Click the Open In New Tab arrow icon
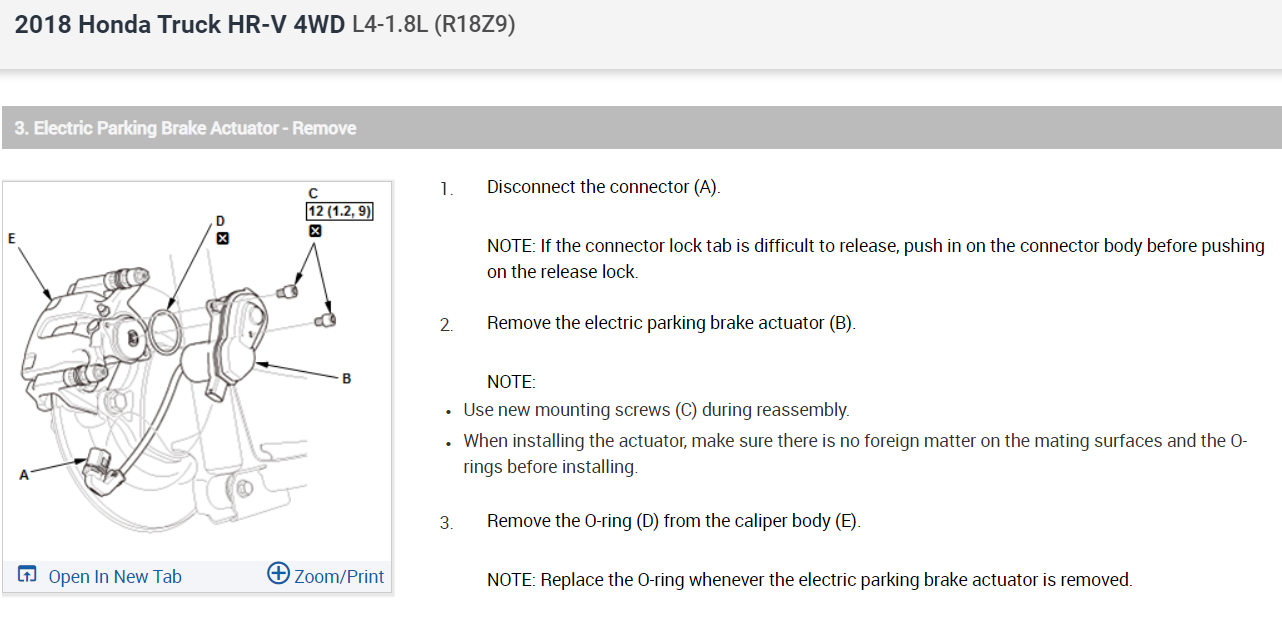 (28, 575)
